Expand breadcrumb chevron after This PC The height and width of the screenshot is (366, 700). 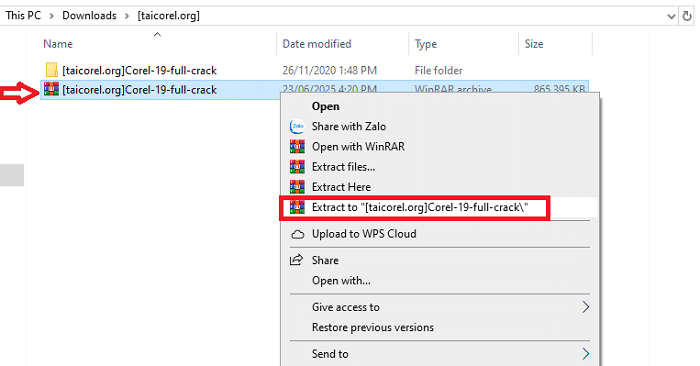click(52, 16)
